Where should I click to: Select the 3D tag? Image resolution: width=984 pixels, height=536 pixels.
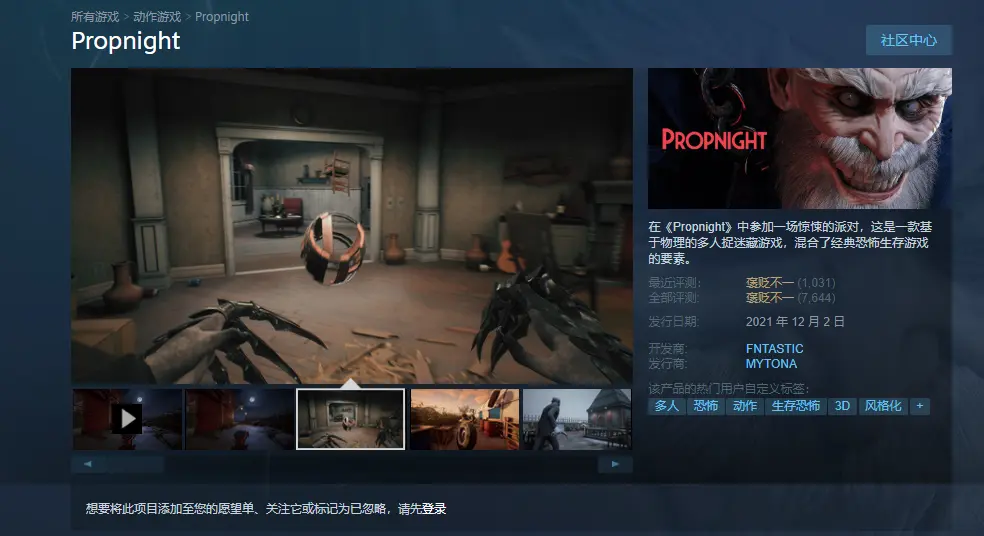click(x=842, y=406)
